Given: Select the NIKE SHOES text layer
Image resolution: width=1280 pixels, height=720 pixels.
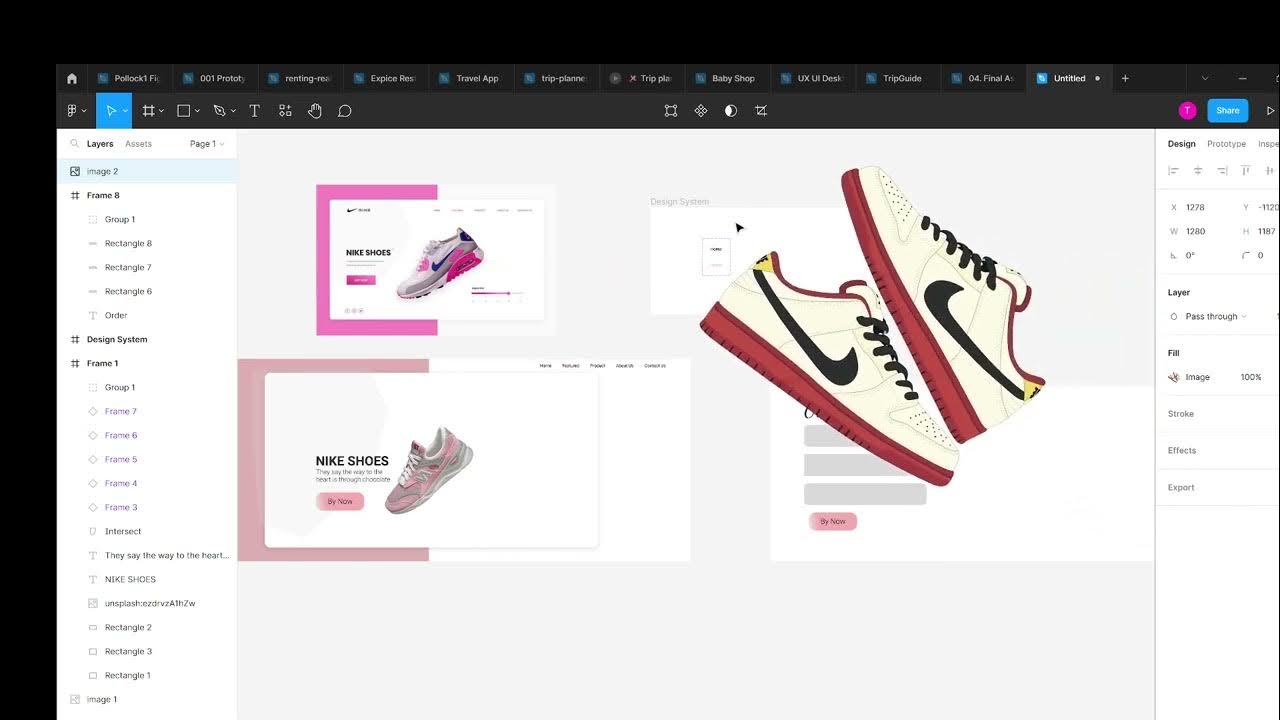Looking at the screenshot, I should [147, 580].
